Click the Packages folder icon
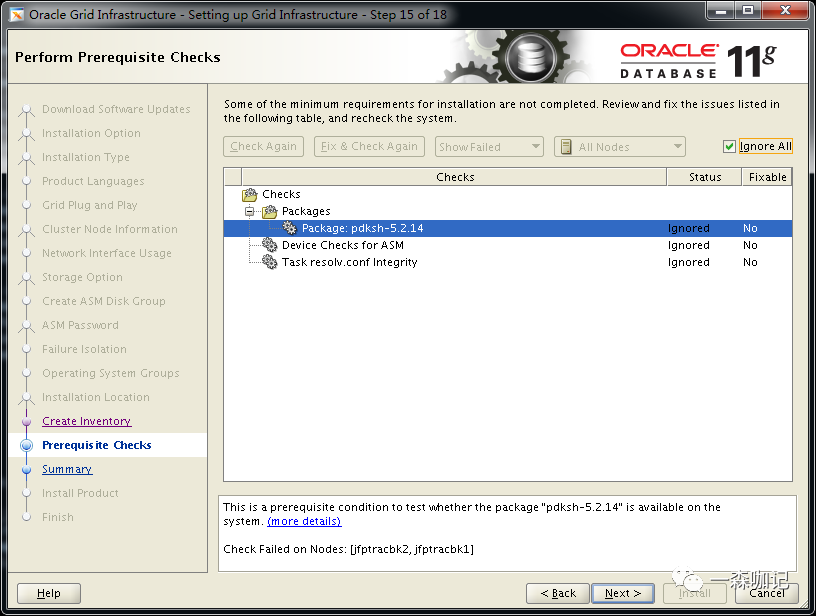The height and width of the screenshot is (616, 816). coord(270,211)
